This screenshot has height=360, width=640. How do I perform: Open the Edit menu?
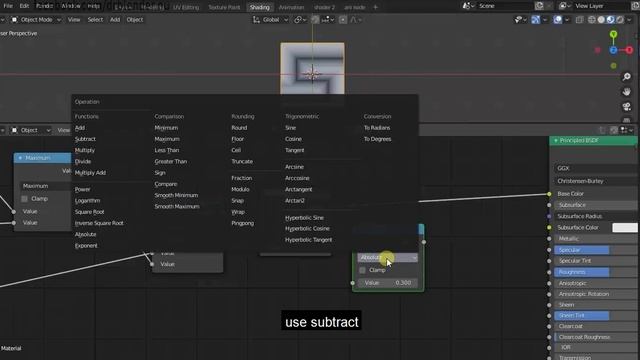pos(24,6)
